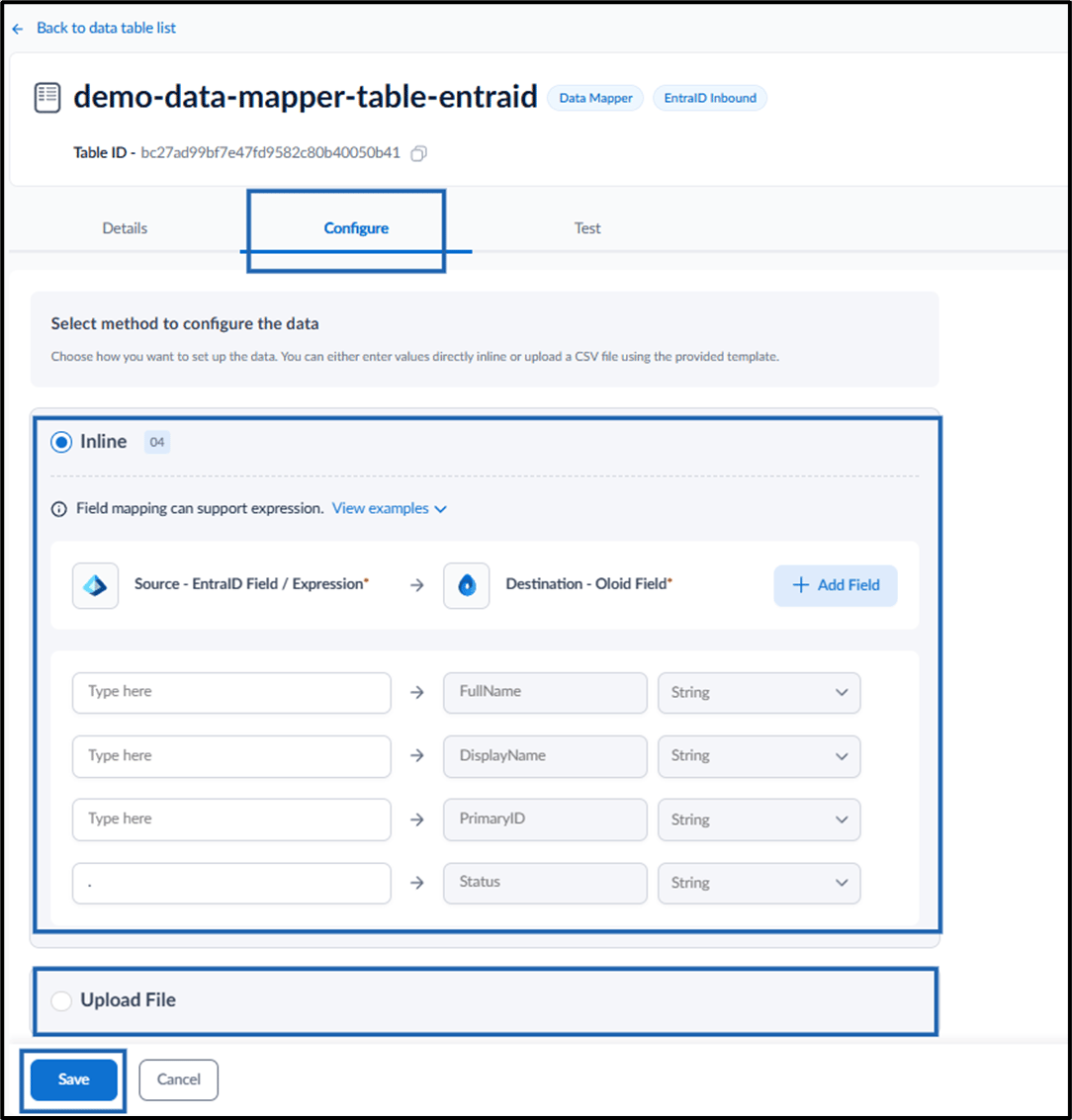Image resolution: width=1072 pixels, height=1120 pixels.
Task: Click the Oloid destination logo icon
Action: [x=467, y=586]
